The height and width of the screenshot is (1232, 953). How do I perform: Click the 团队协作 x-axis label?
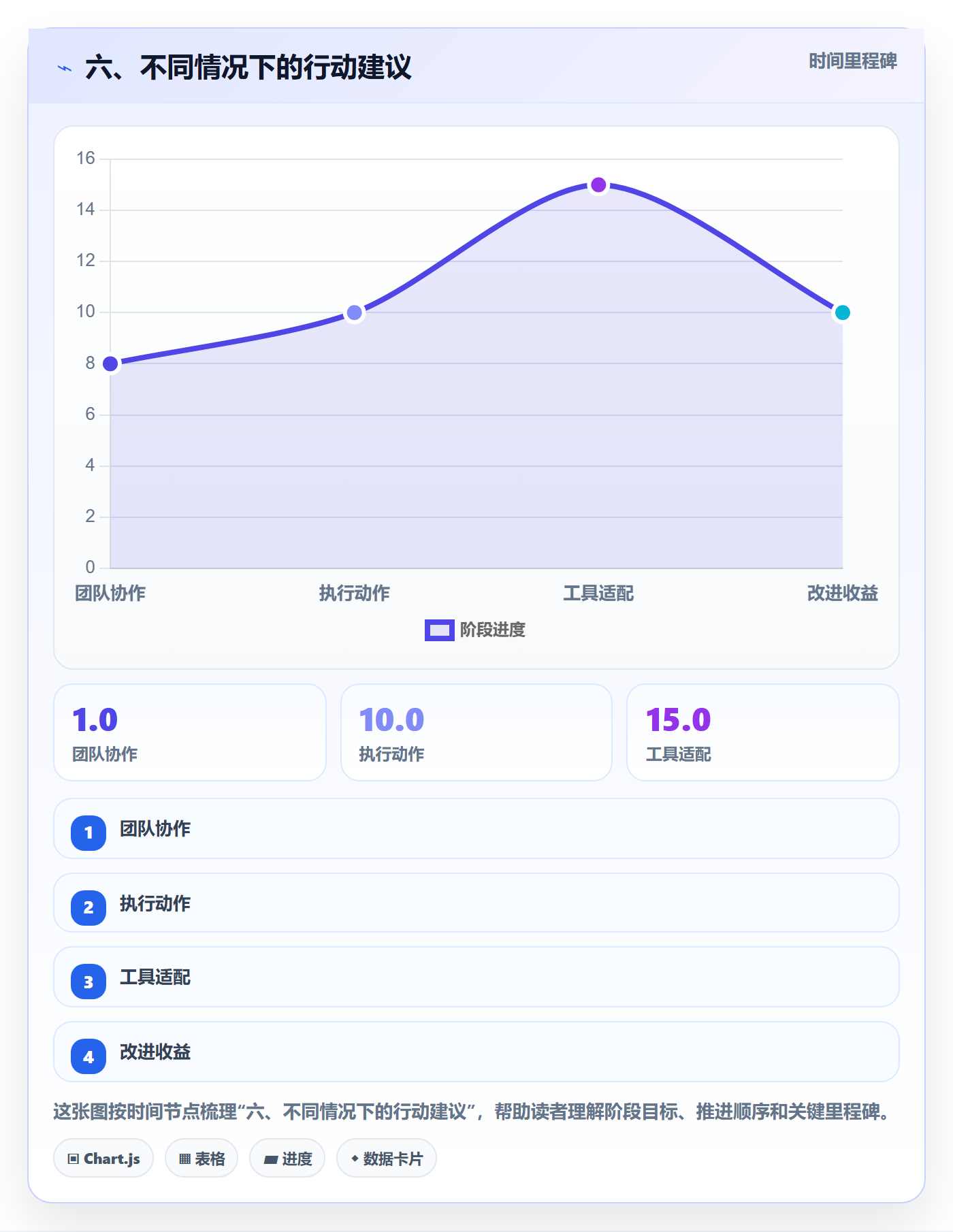pyautogui.click(x=110, y=594)
